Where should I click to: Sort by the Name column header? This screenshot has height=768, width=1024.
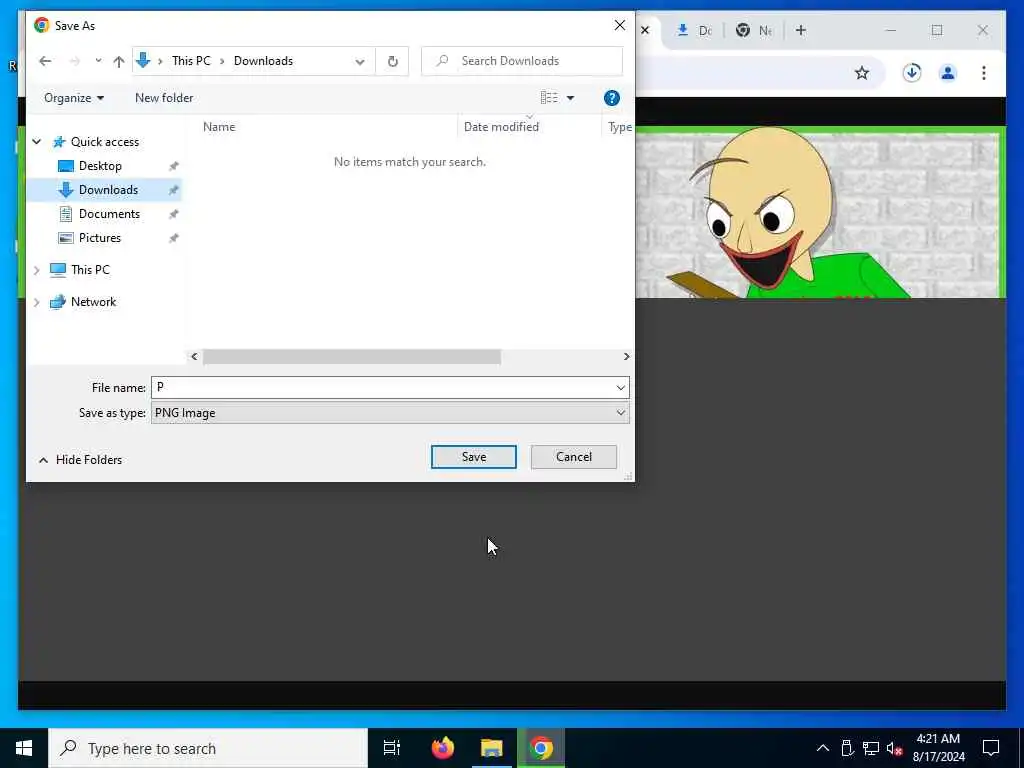click(219, 127)
